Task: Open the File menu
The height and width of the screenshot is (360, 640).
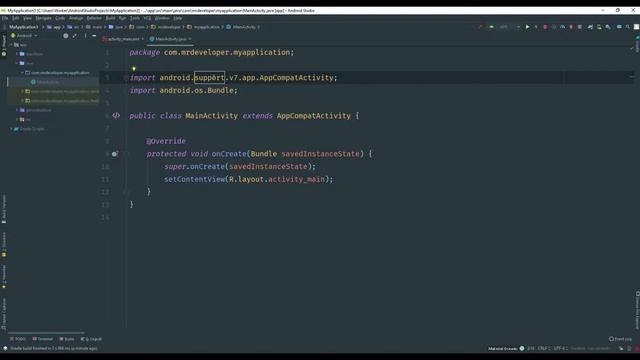Action: (x=5, y=18)
